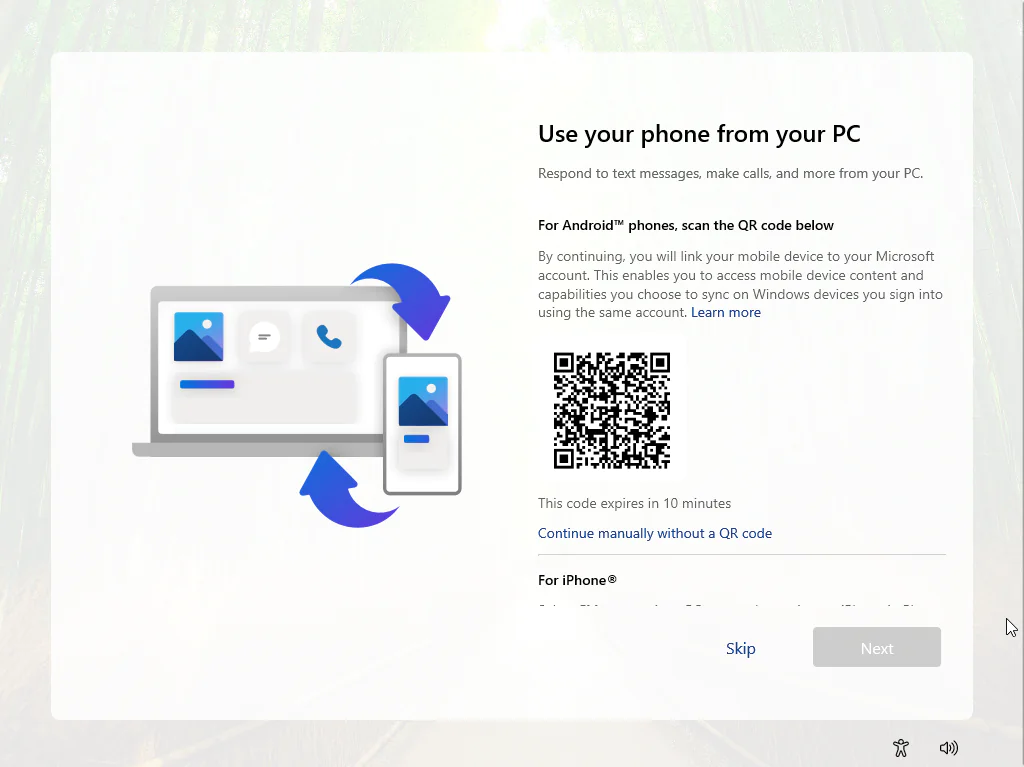
Task: Select the smartphone graphic beside the laptop
Action: coord(422,424)
